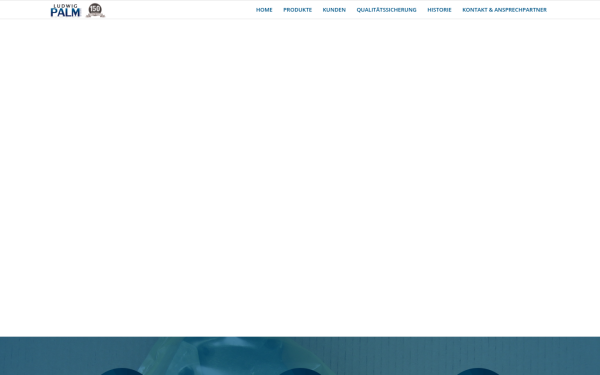Viewport: 600px width, 375px height.
Task: Open the Kunden page
Action: coord(334,10)
